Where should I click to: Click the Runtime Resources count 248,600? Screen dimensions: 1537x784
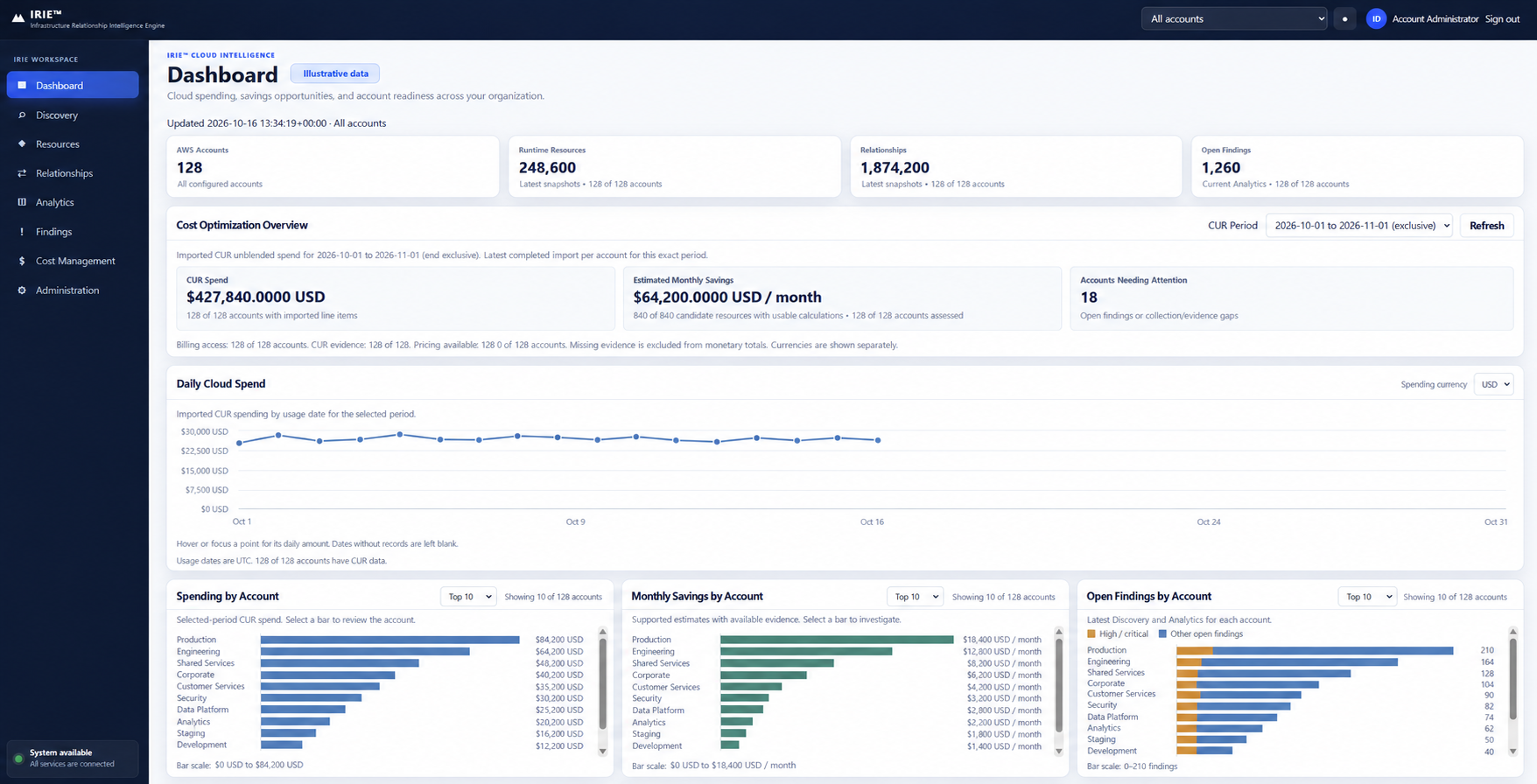tap(547, 167)
